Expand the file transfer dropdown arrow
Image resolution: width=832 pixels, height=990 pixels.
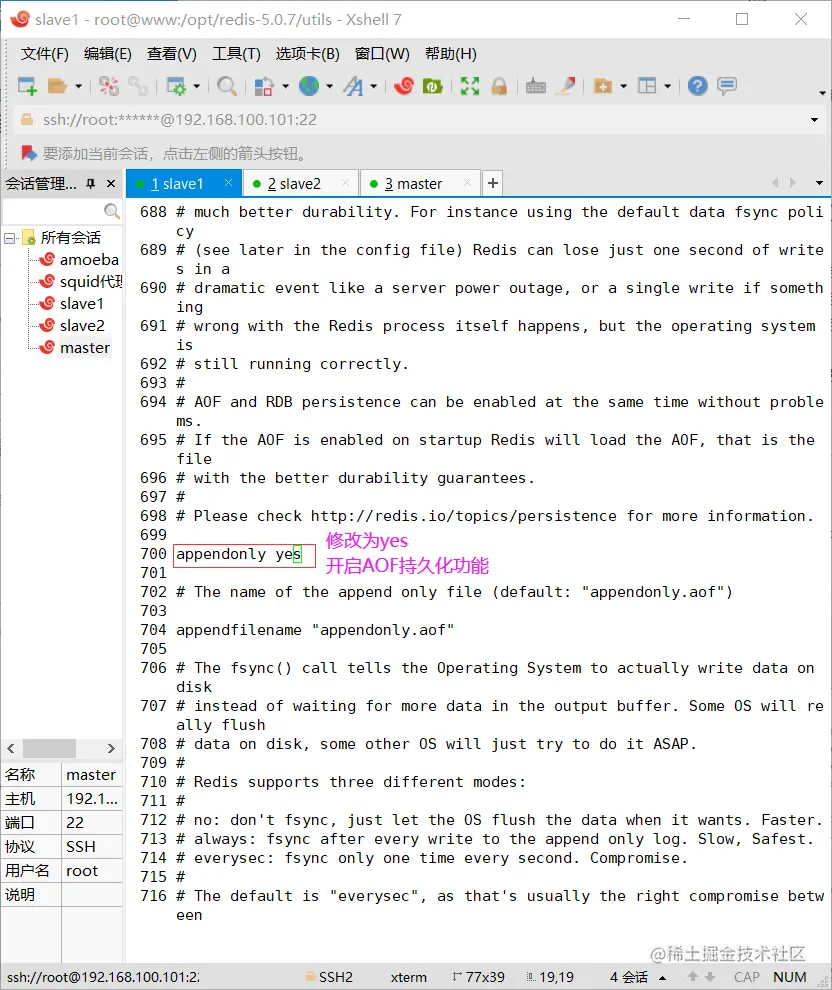pos(285,86)
